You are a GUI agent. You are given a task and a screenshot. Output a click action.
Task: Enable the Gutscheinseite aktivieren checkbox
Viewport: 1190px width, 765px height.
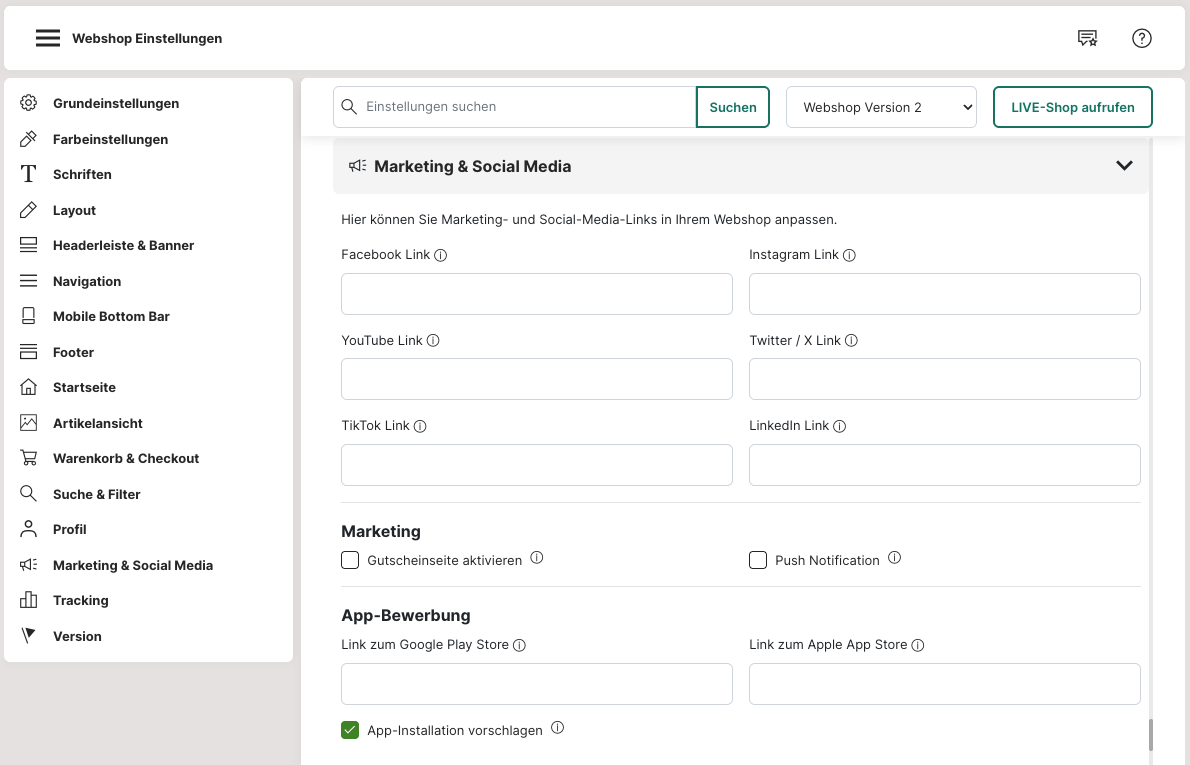[x=350, y=560]
